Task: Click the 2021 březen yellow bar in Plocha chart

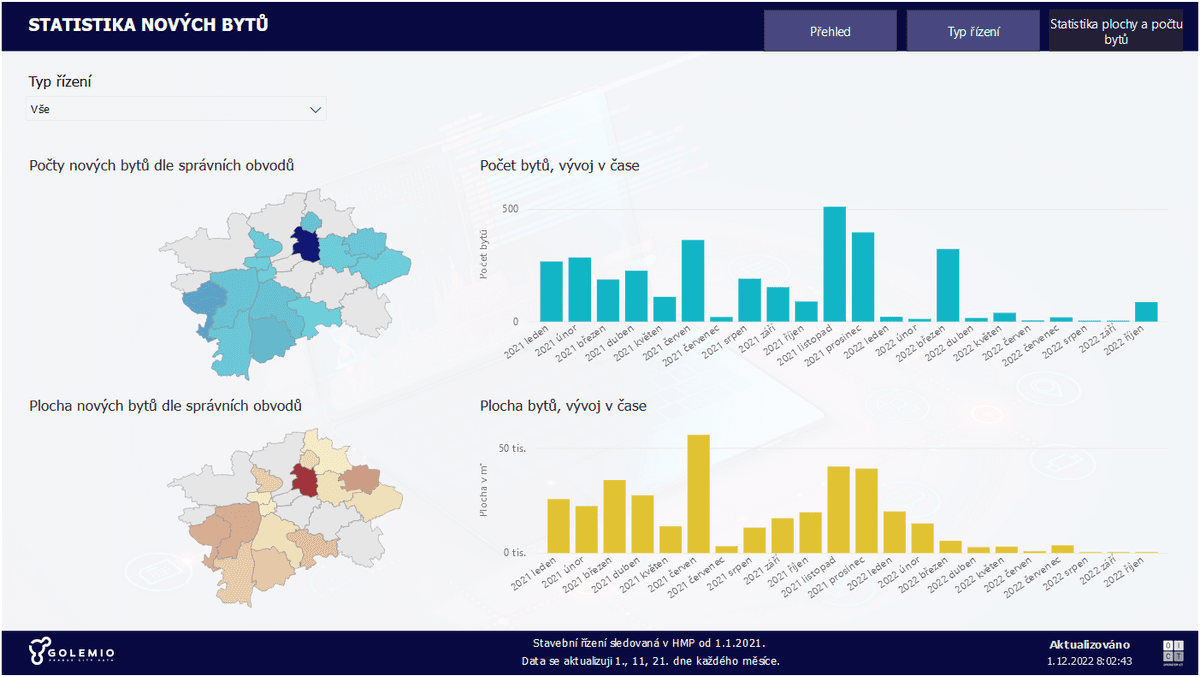Action: coord(614,517)
